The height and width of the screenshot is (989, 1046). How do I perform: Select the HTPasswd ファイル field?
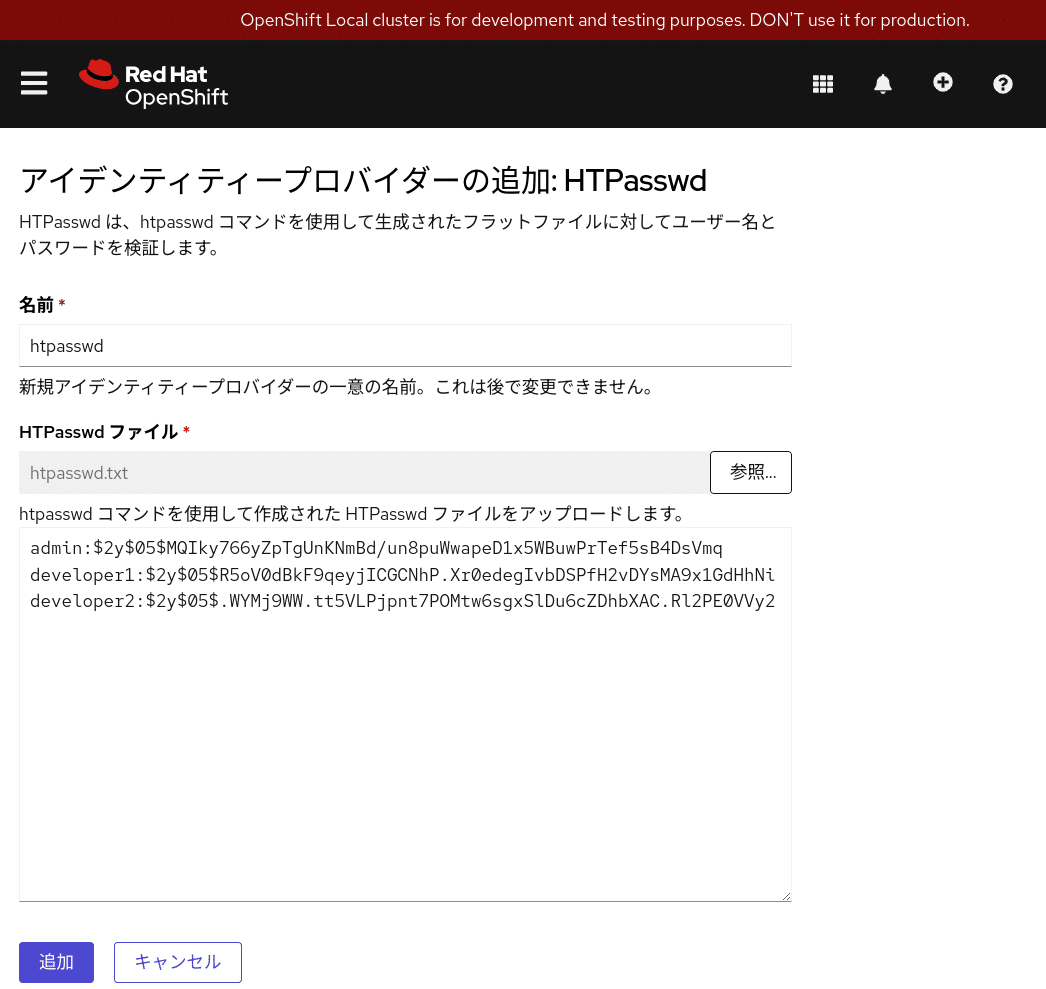pyautogui.click(x=363, y=472)
